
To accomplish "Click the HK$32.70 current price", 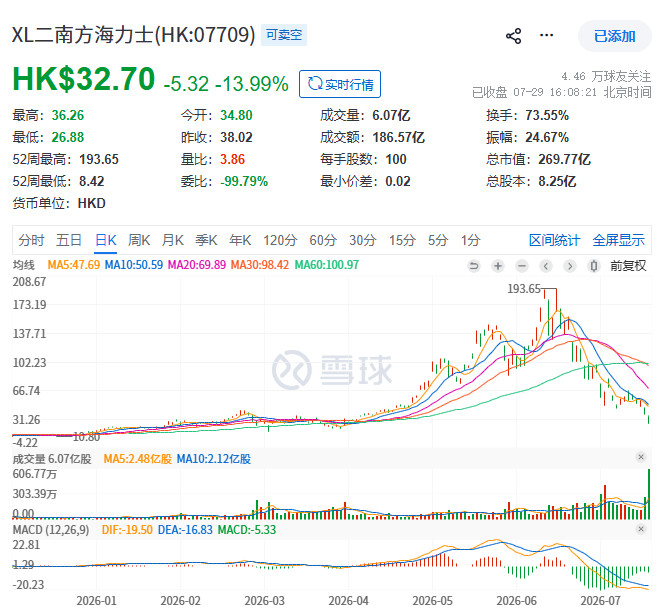I will coord(84,79).
